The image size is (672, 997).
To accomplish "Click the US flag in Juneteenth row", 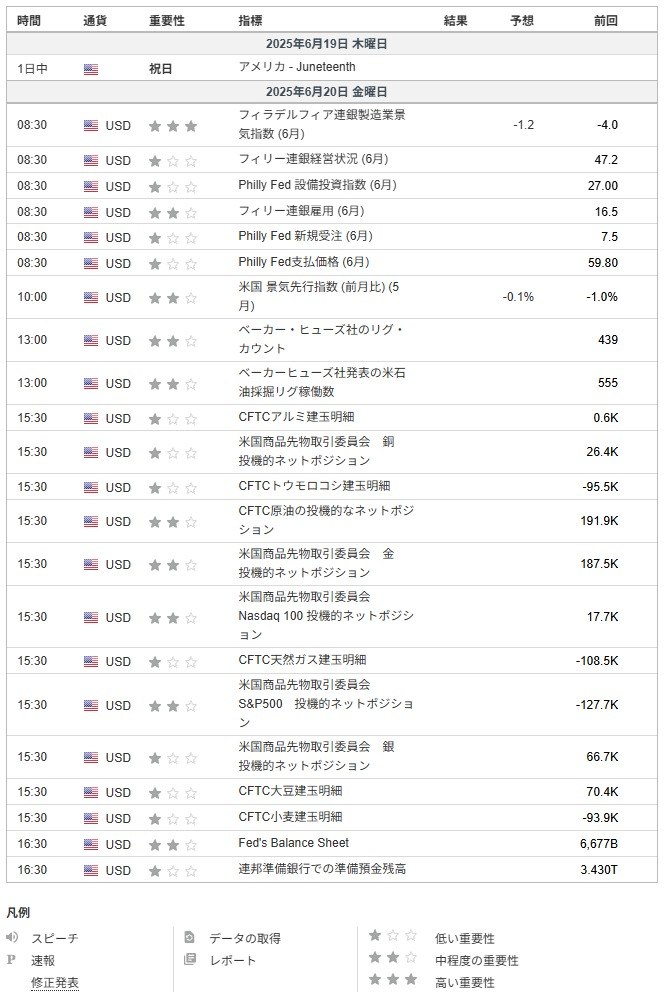I will [91, 69].
